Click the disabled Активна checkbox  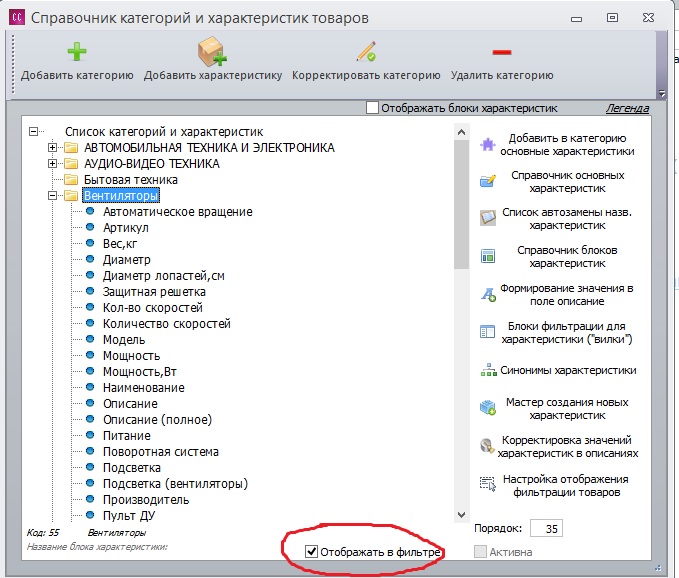[480, 552]
